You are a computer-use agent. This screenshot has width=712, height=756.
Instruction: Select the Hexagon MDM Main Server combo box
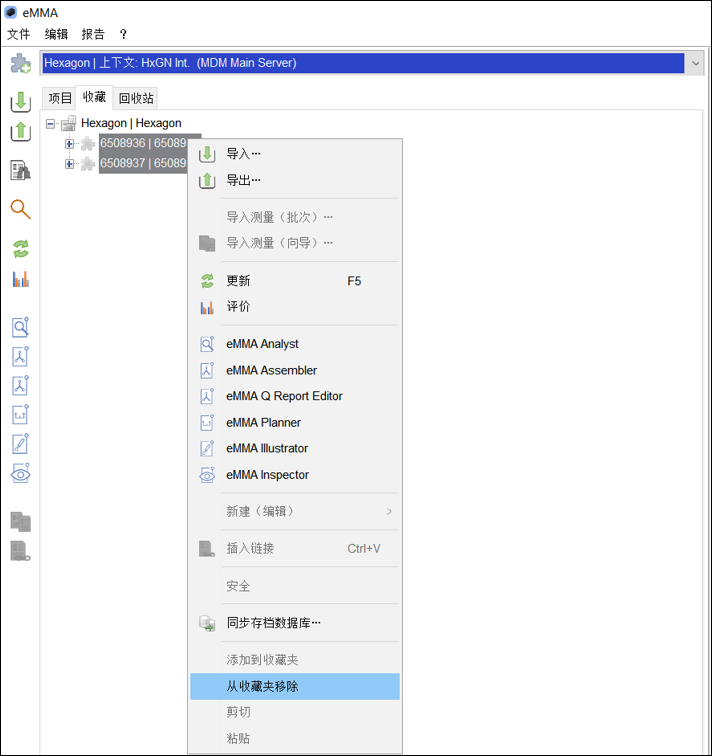[x=363, y=63]
